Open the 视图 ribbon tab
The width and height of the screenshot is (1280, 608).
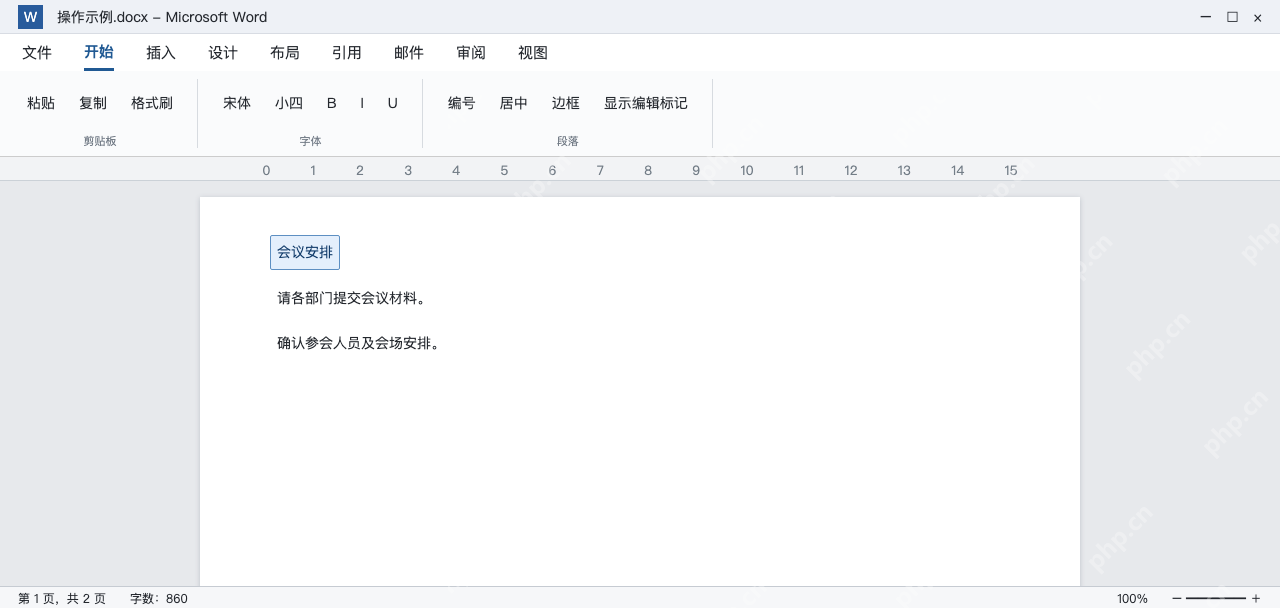533,53
